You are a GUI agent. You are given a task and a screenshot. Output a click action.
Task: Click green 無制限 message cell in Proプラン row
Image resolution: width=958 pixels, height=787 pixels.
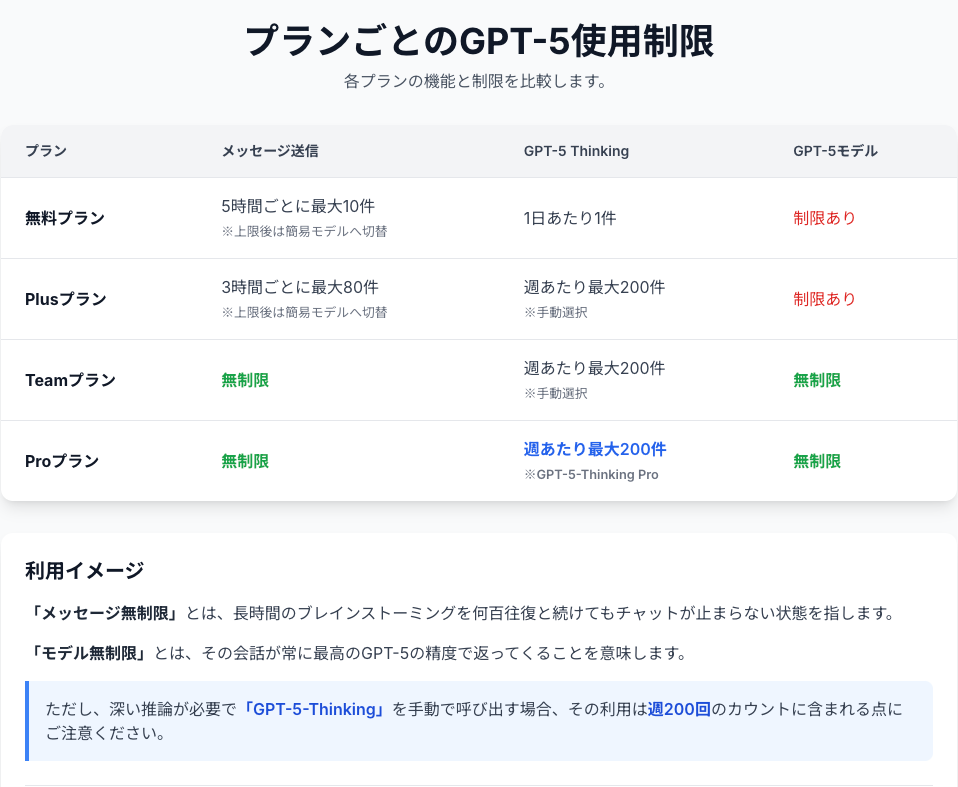point(245,461)
